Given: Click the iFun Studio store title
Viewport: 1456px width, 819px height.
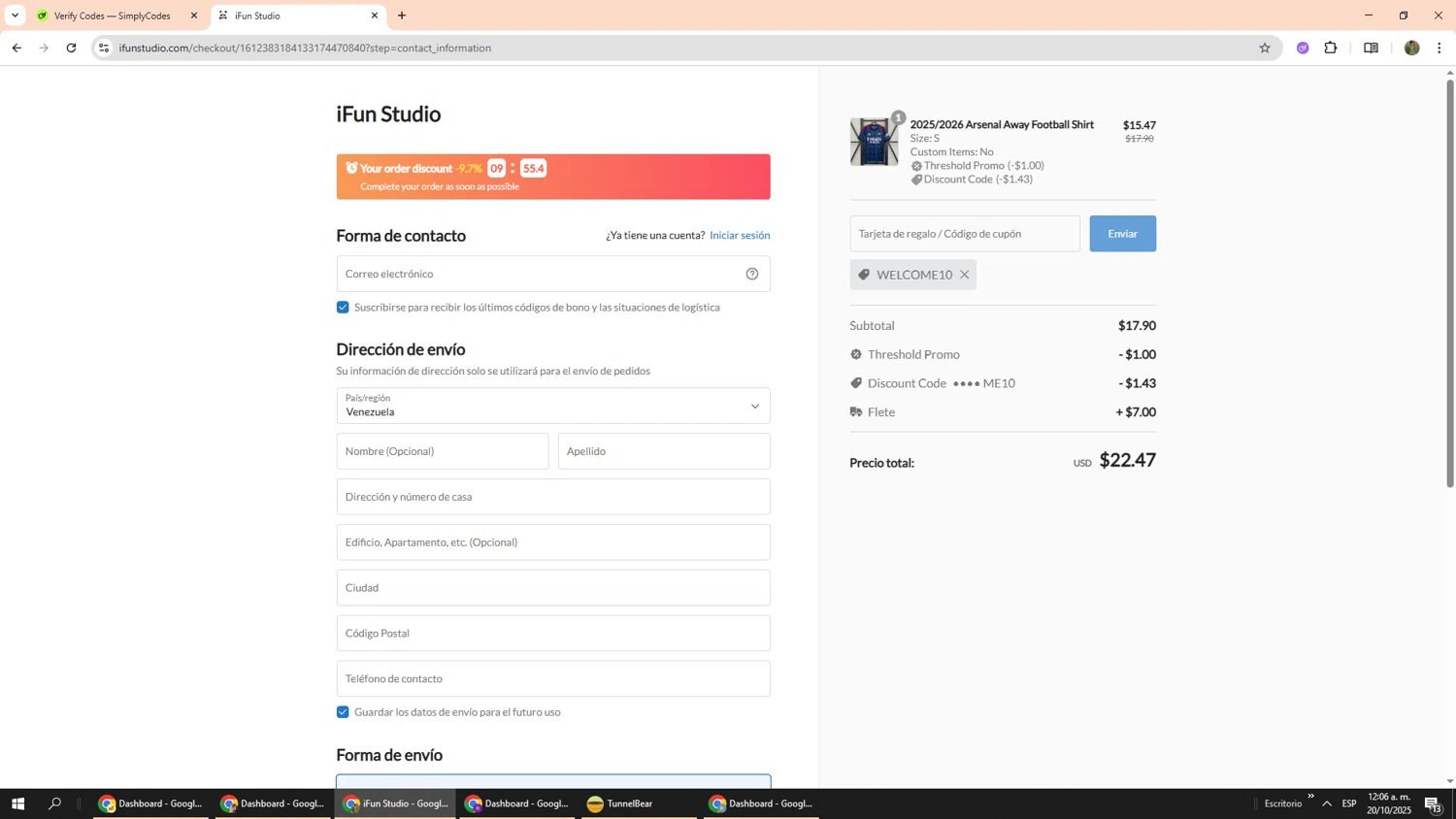Looking at the screenshot, I should [x=388, y=114].
